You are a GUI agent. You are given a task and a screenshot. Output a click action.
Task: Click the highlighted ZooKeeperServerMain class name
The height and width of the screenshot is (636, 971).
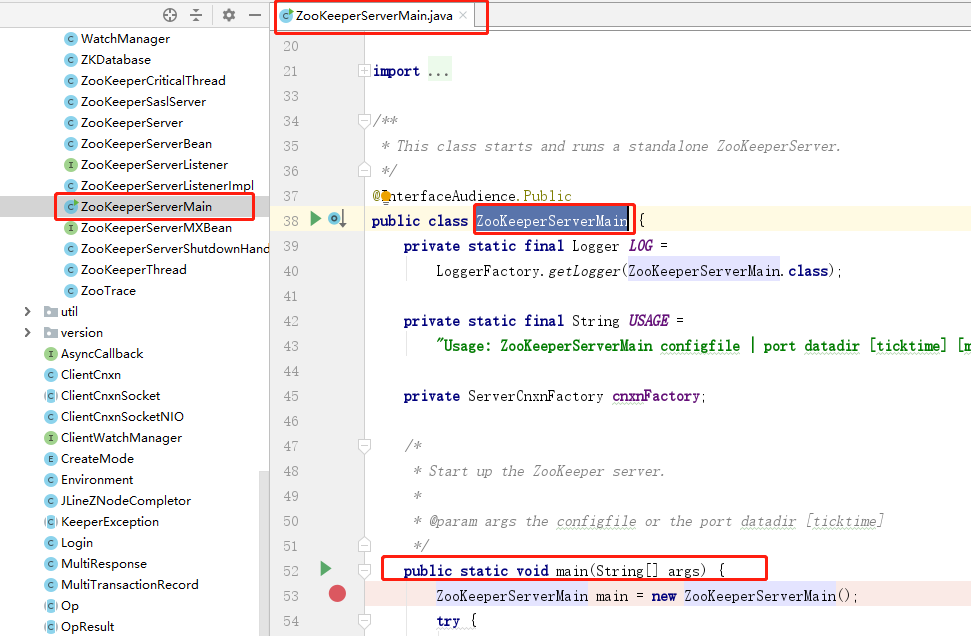552,220
